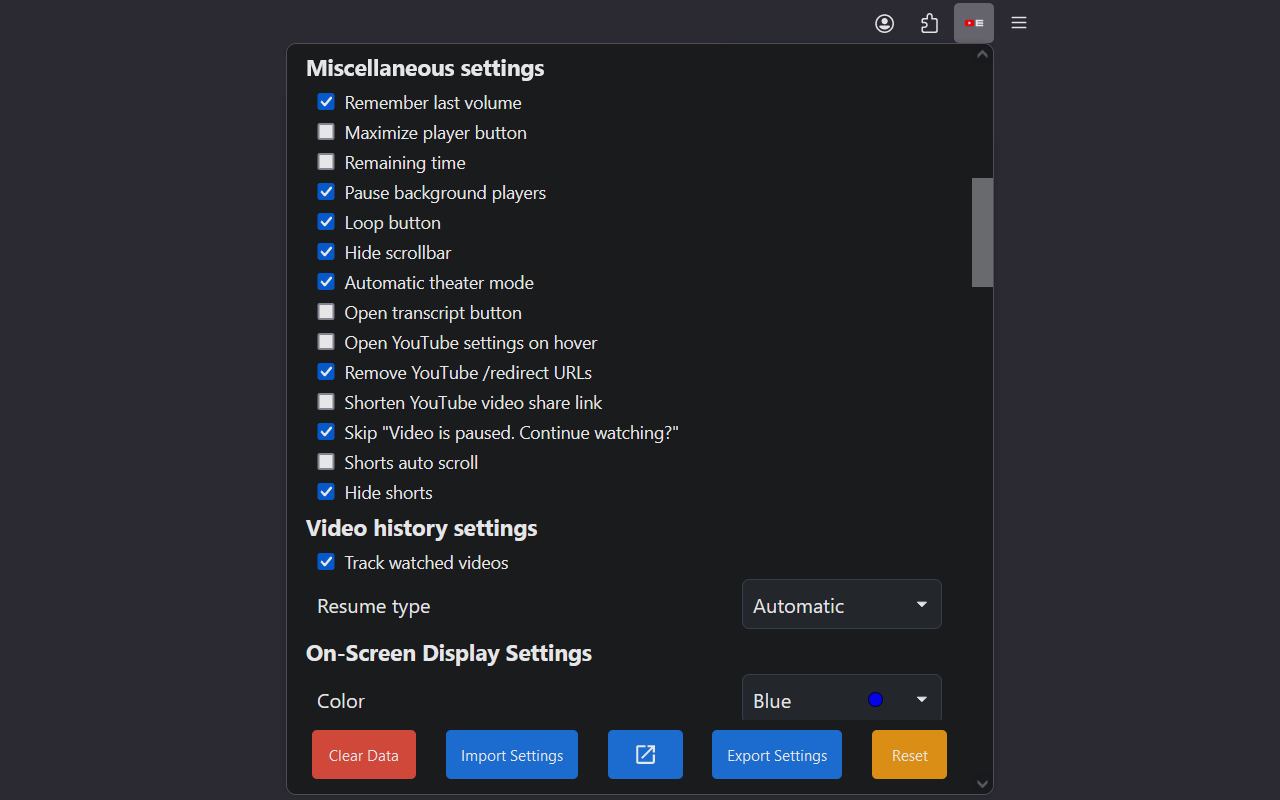The width and height of the screenshot is (1280, 800).
Task: Disable Track watched videos
Action: [x=326, y=561]
